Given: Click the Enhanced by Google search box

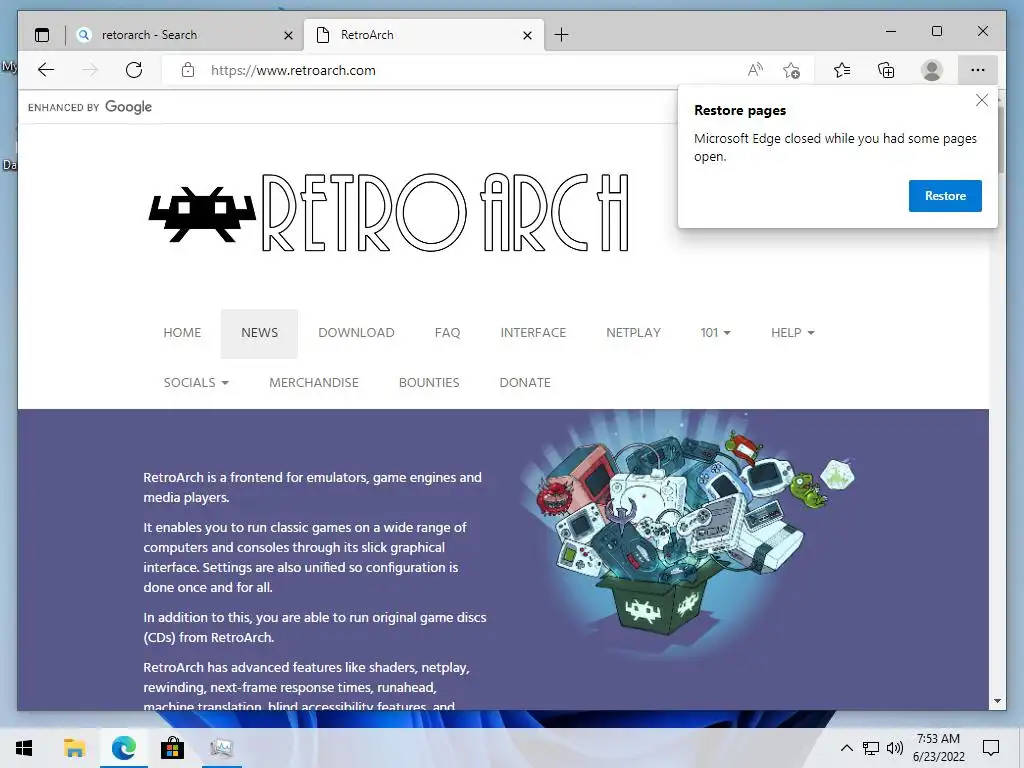Looking at the screenshot, I should pyautogui.click(x=346, y=107).
